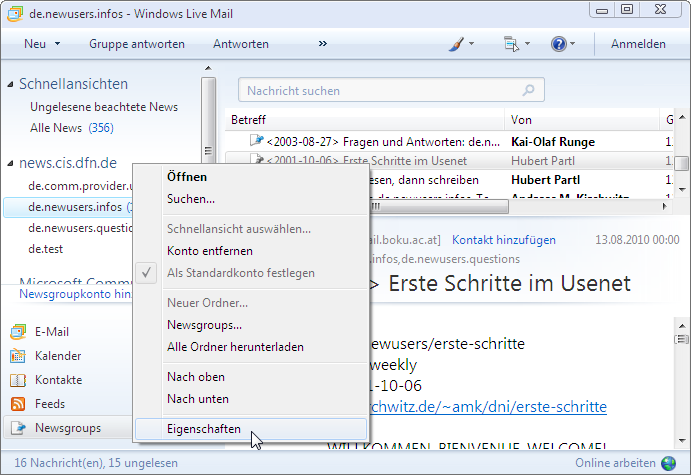
Task: Show more toolbar commands via double chevron
Action: pos(323,44)
